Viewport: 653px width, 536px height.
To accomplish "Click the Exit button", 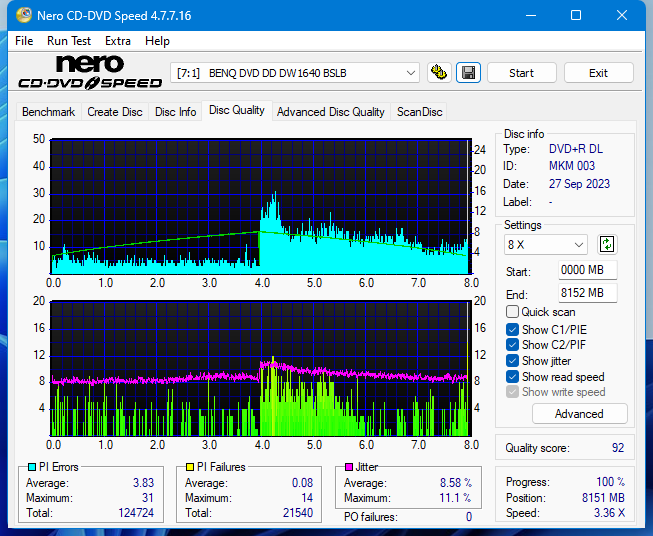I will click(x=598, y=73).
